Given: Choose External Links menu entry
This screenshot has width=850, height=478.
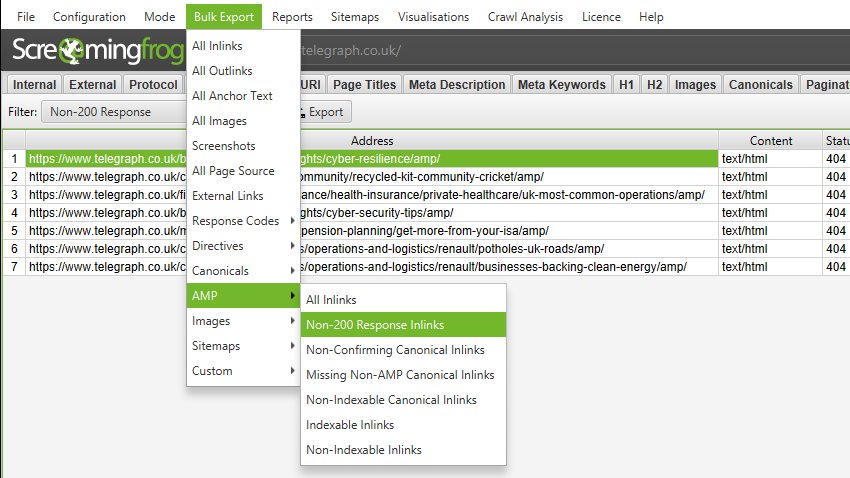Looking at the screenshot, I should (243, 196).
